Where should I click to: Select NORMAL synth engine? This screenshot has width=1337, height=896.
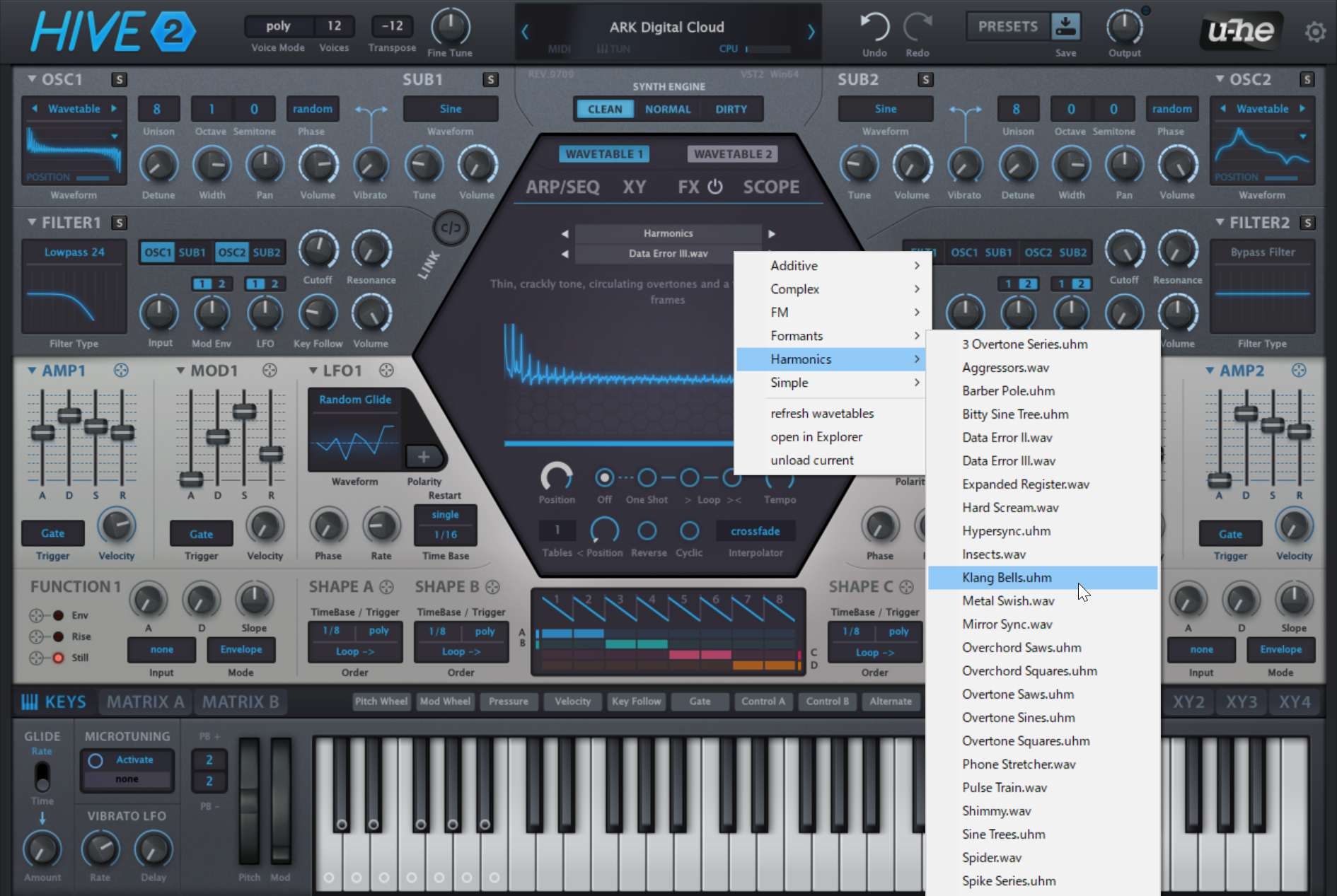[668, 109]
